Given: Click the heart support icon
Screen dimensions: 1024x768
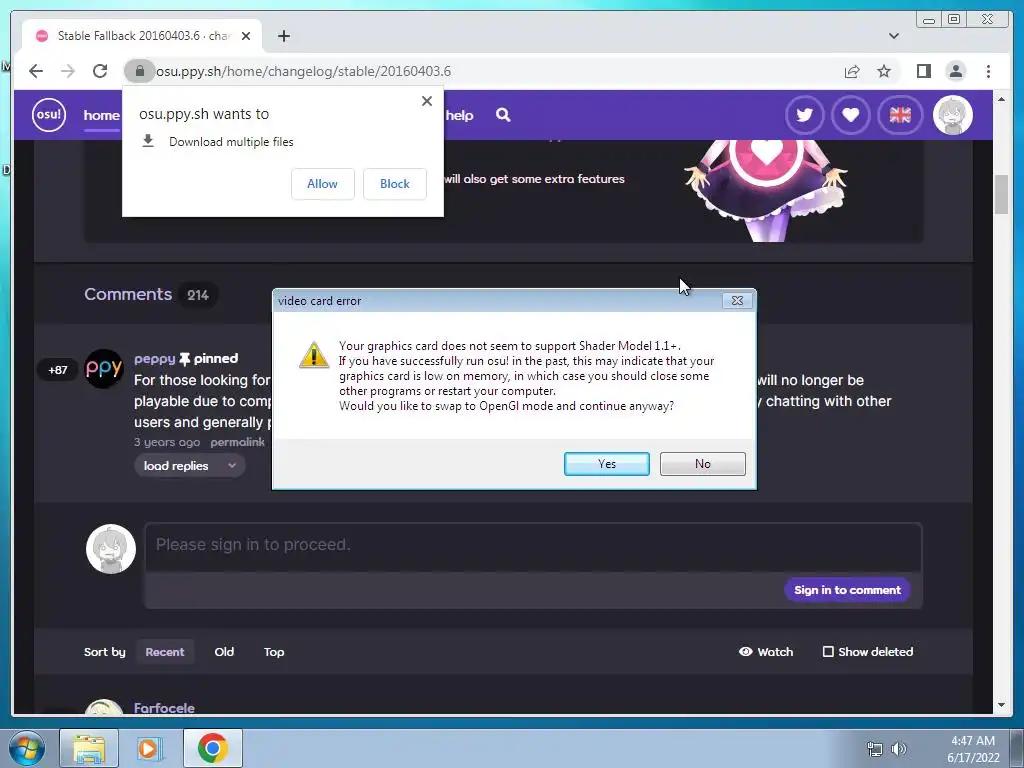Looking at the screenshot, I should (x=850, y=115).
